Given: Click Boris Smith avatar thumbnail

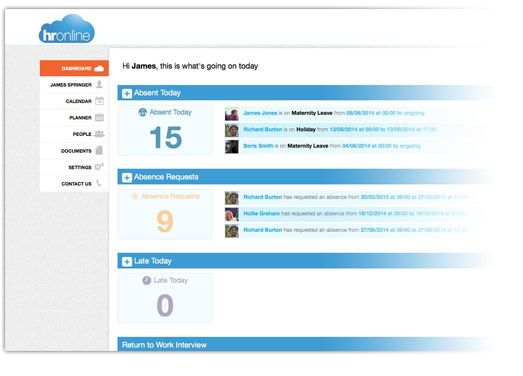Looking at the screenshot, I should point(231,146).
